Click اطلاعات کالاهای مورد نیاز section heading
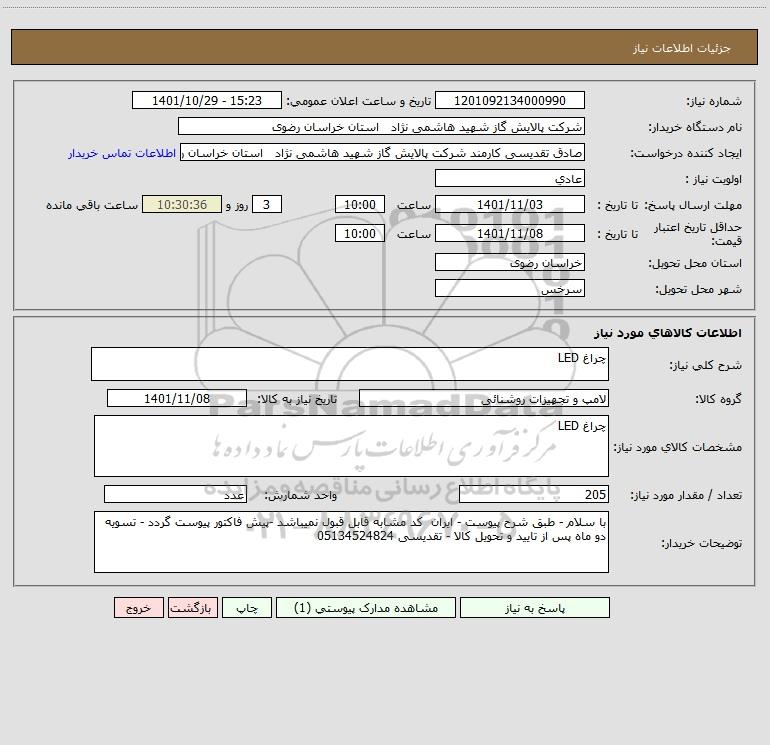 coord(668,333)
